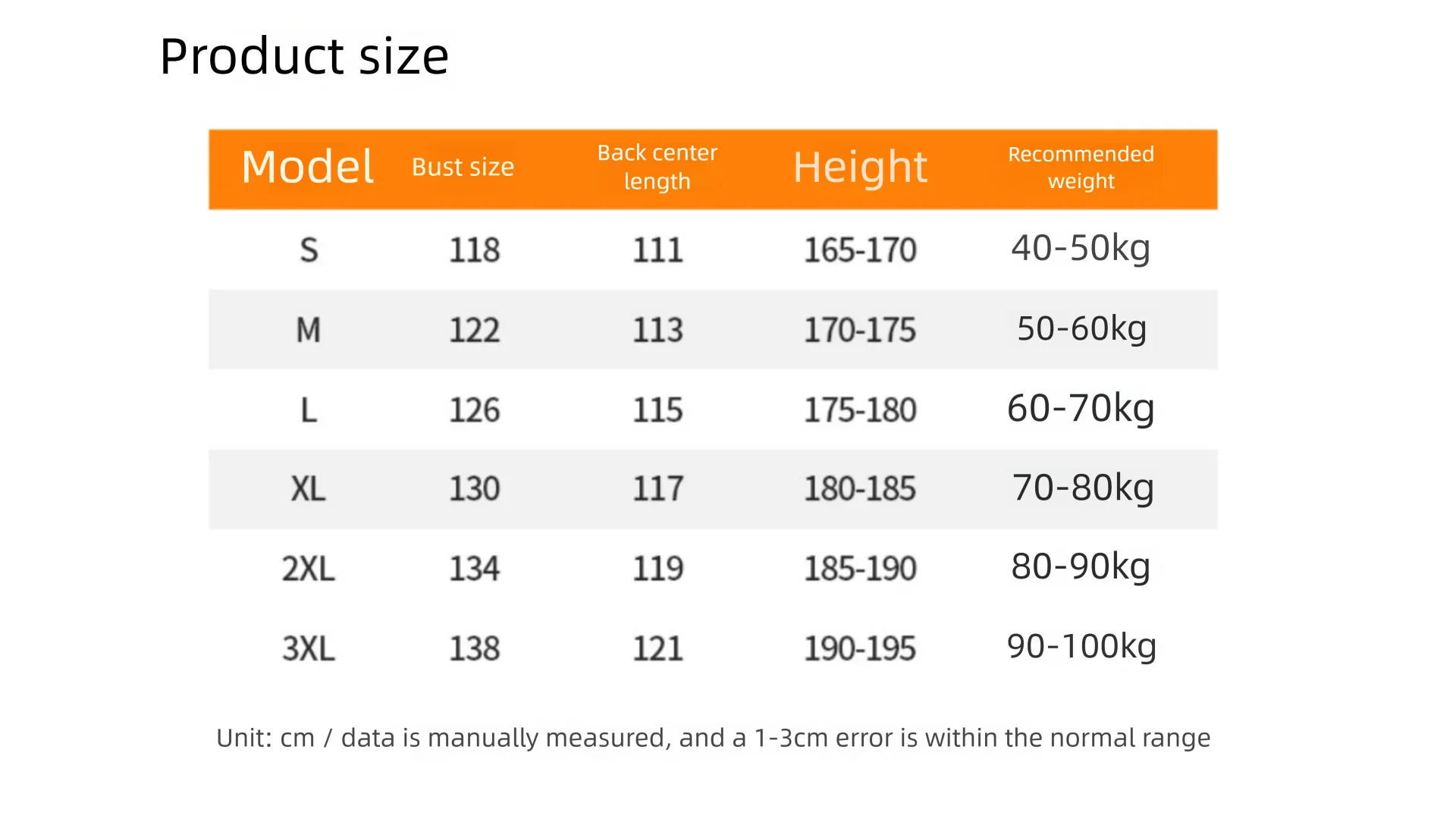Click the Height column header
This screenshot has height=819, width=1456.
(x=860, y=167)
